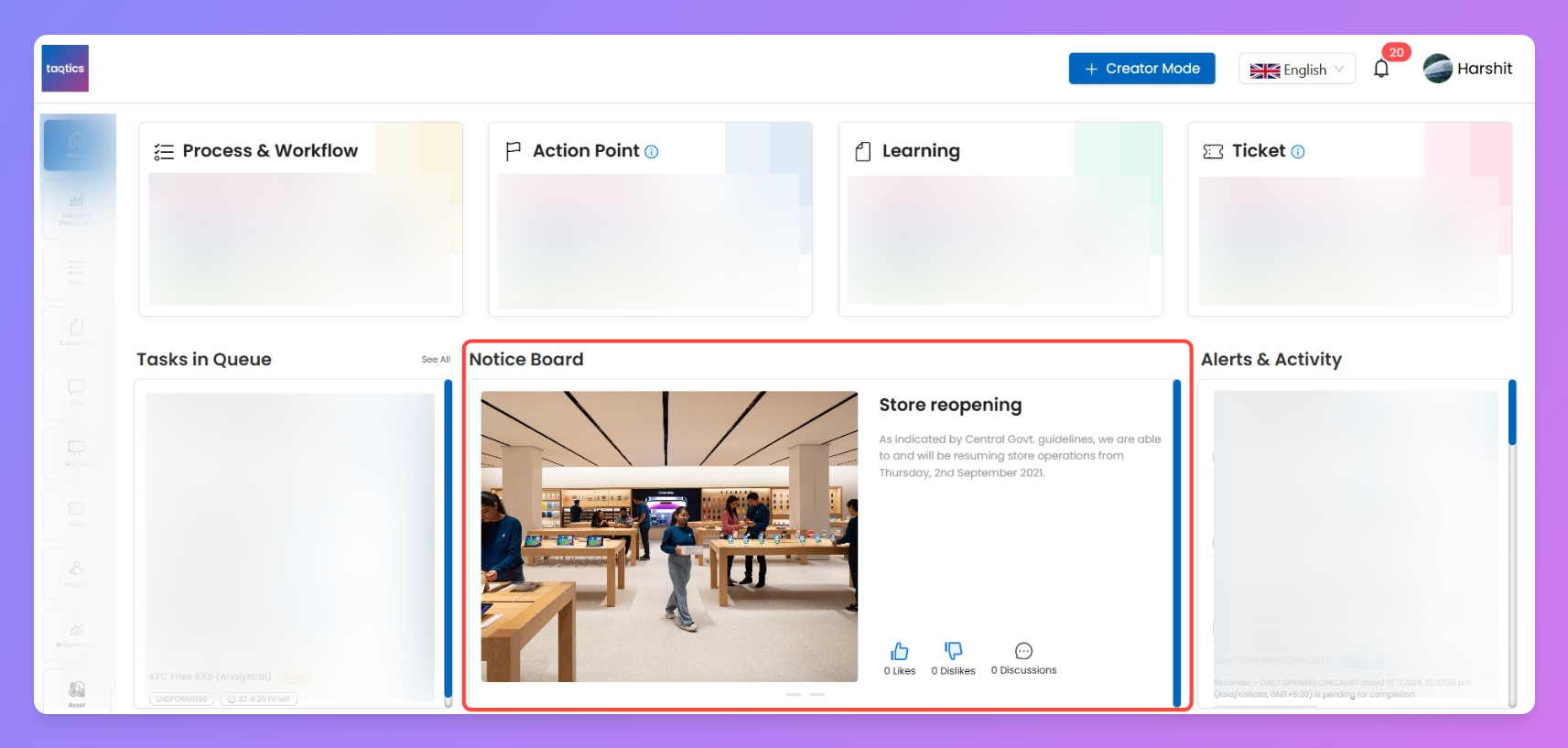
Task: Click the 20 notifications badge
Action: pyautogui.click(x=1396, y=52)
